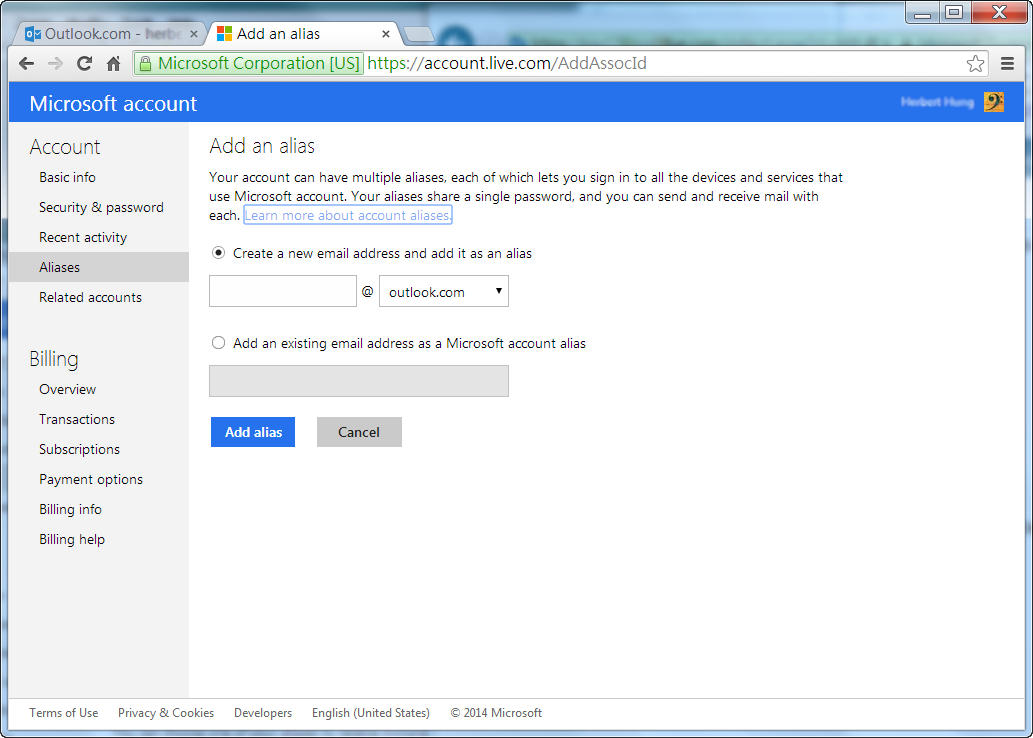1033x738 pixels.
Task: View Transactions in Billing section
Action: [x=76, y=419]
